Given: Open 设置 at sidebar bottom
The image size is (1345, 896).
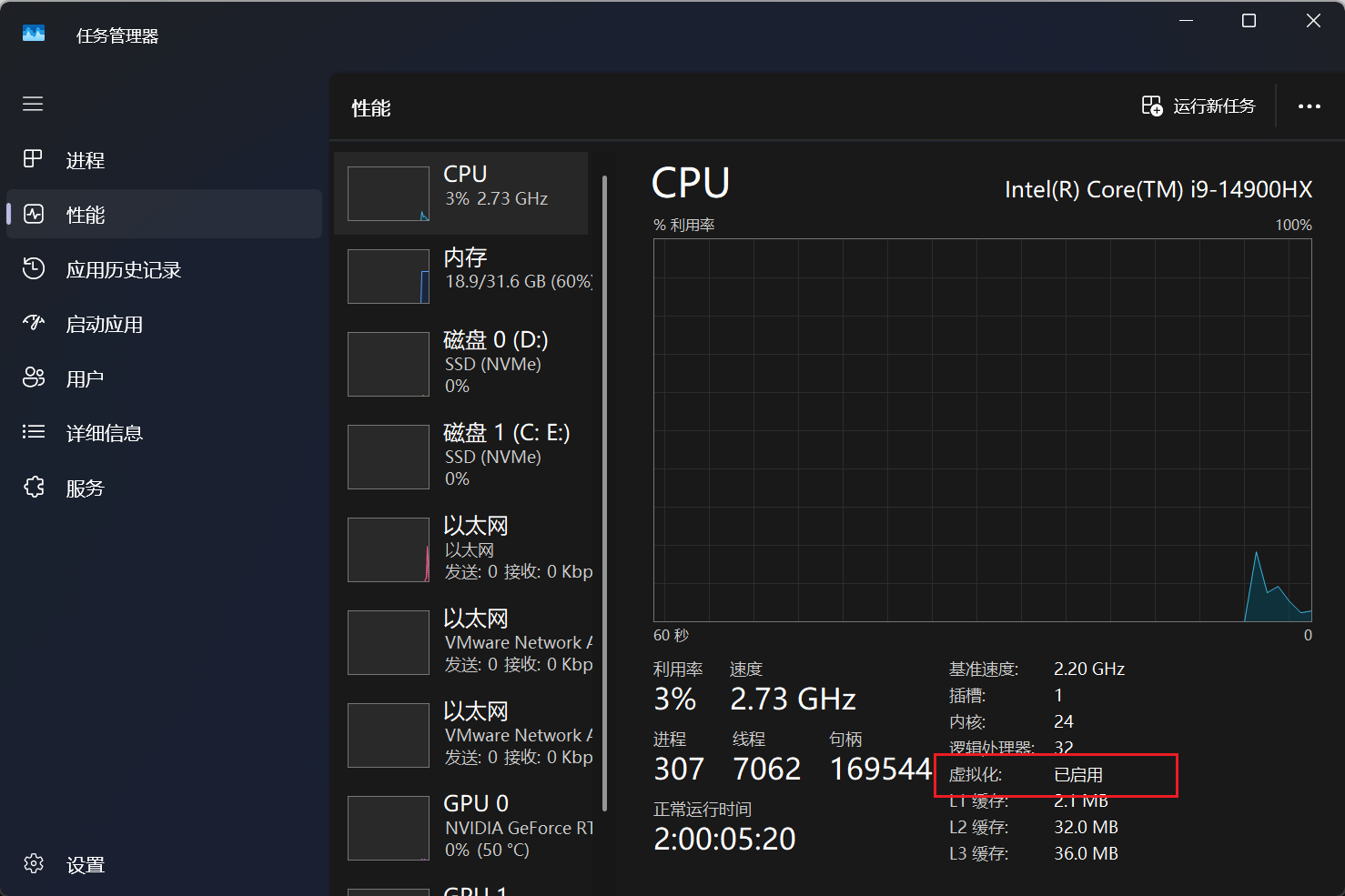Looking at the screenshot, I should [164, 864].
